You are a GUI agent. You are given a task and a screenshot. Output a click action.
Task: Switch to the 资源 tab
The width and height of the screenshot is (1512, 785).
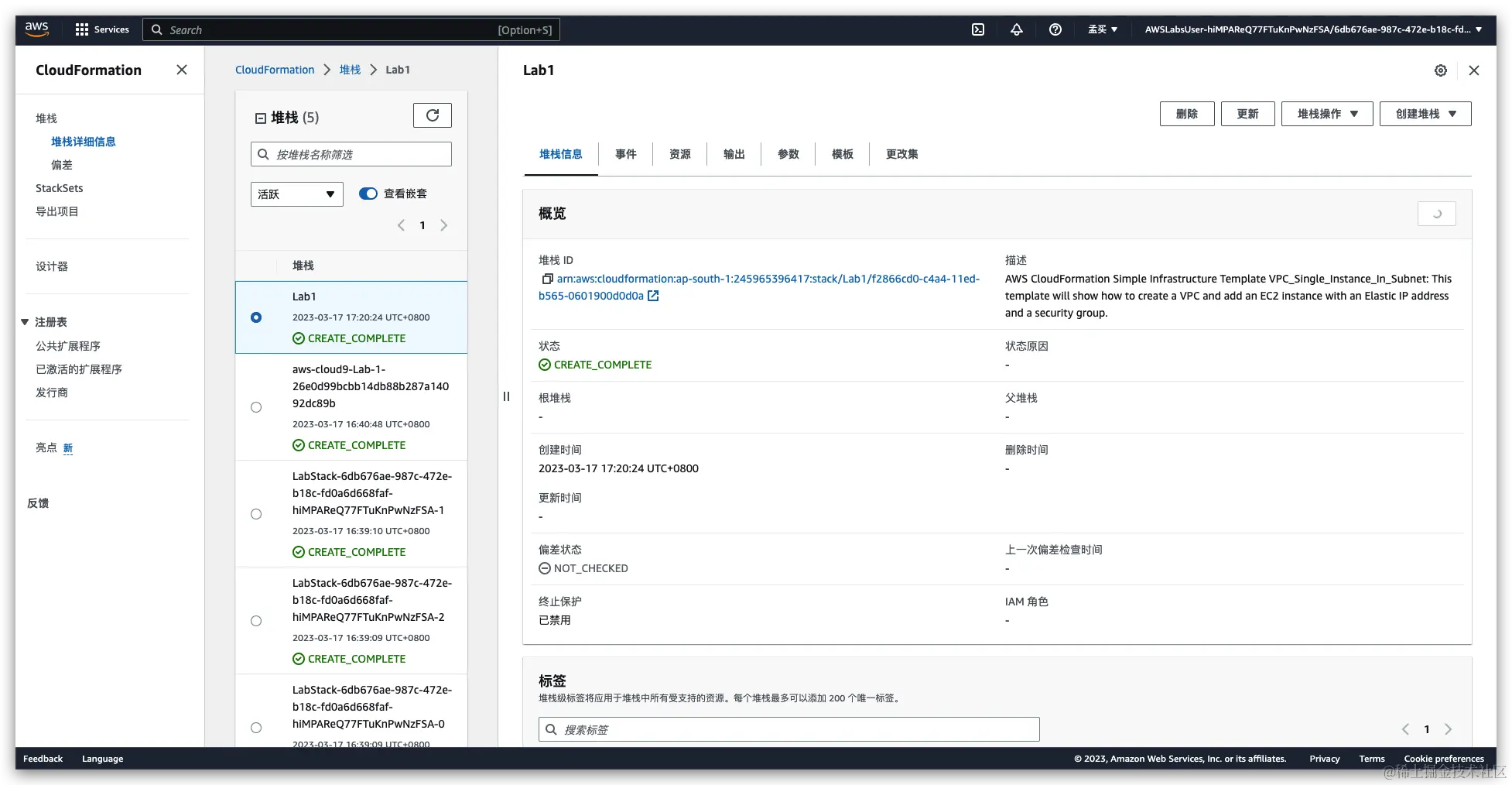coord(680,154)
